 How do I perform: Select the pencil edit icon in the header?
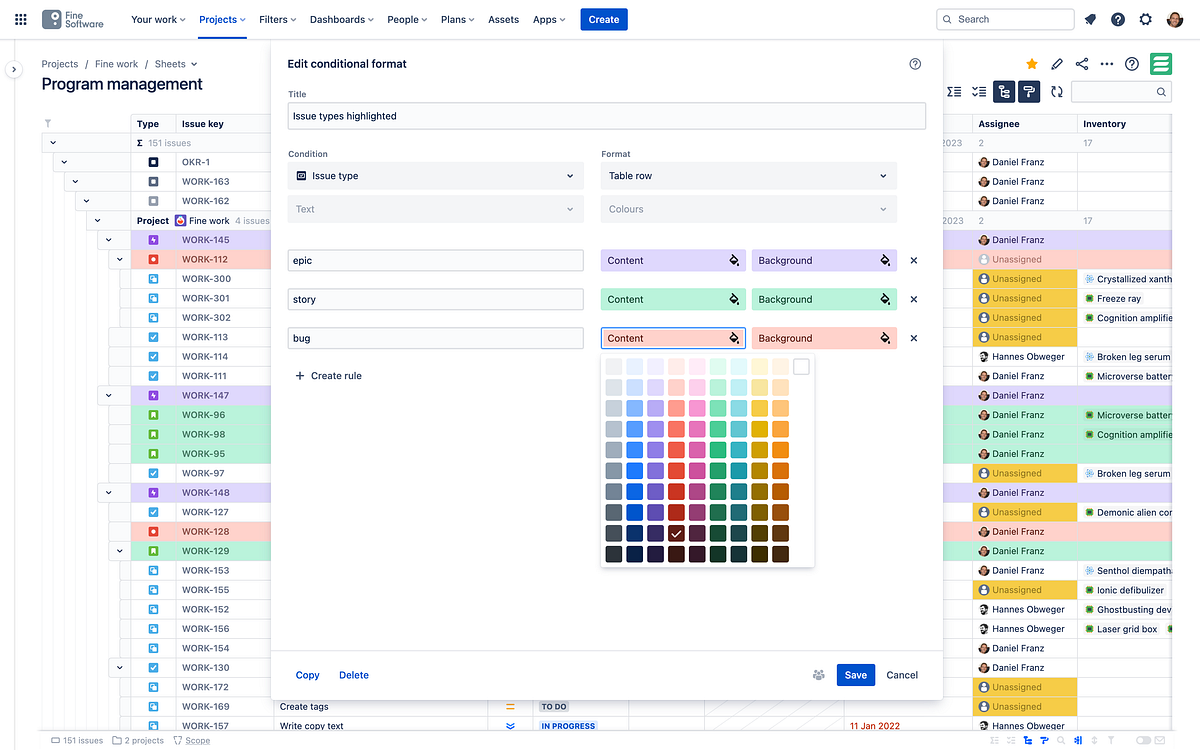[1057, 63]
